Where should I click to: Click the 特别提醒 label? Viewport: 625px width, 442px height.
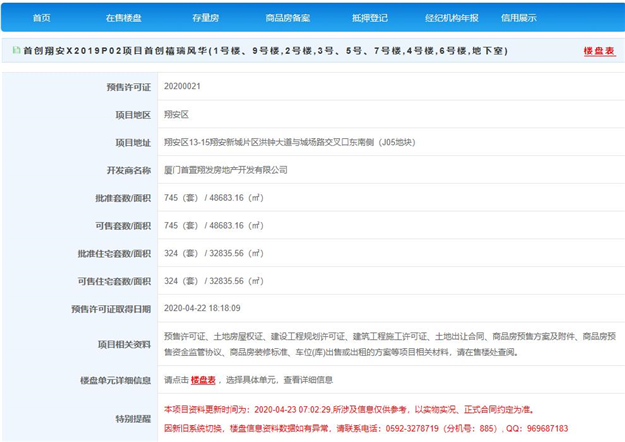point(133,419)
